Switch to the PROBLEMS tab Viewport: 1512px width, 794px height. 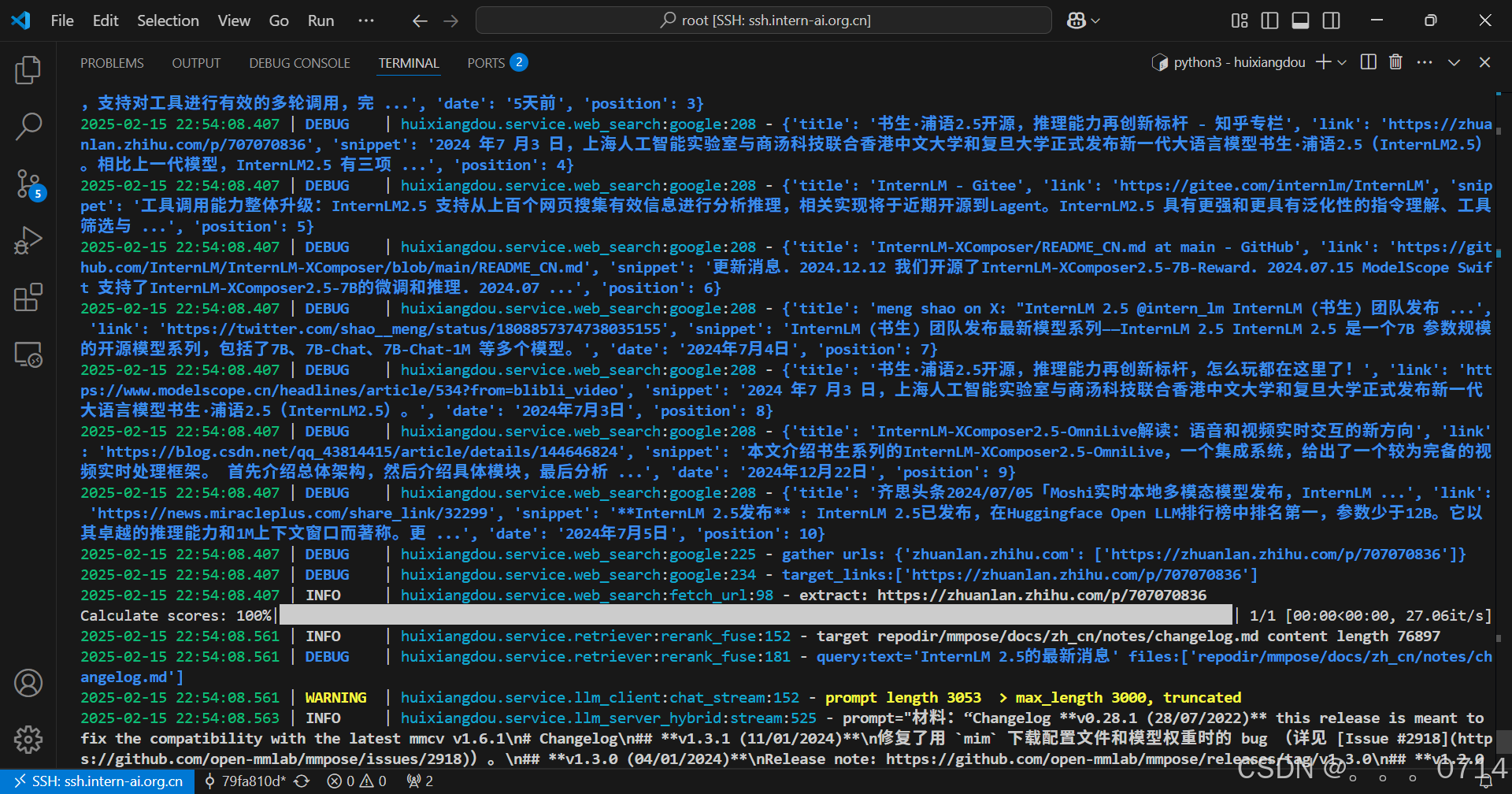click(x=112, y=63)
